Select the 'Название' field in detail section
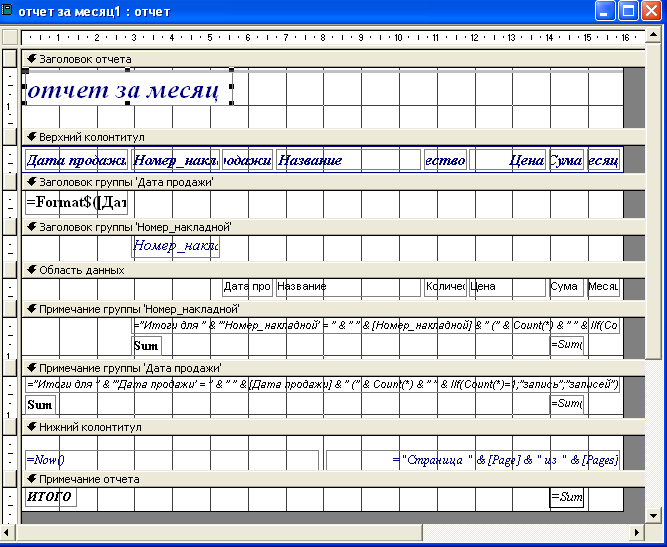The image size is (667, 547). [348, 287]
